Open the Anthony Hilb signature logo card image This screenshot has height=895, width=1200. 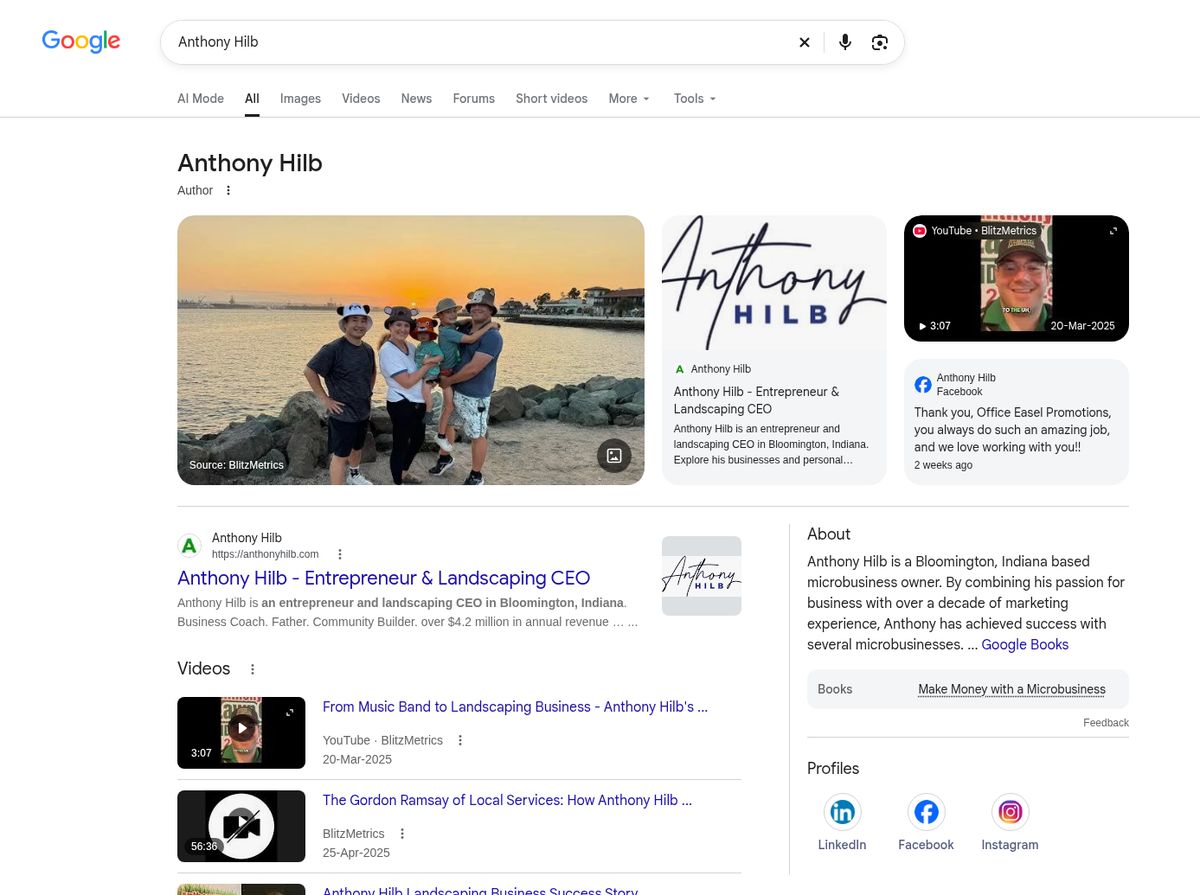click(774, 283)
